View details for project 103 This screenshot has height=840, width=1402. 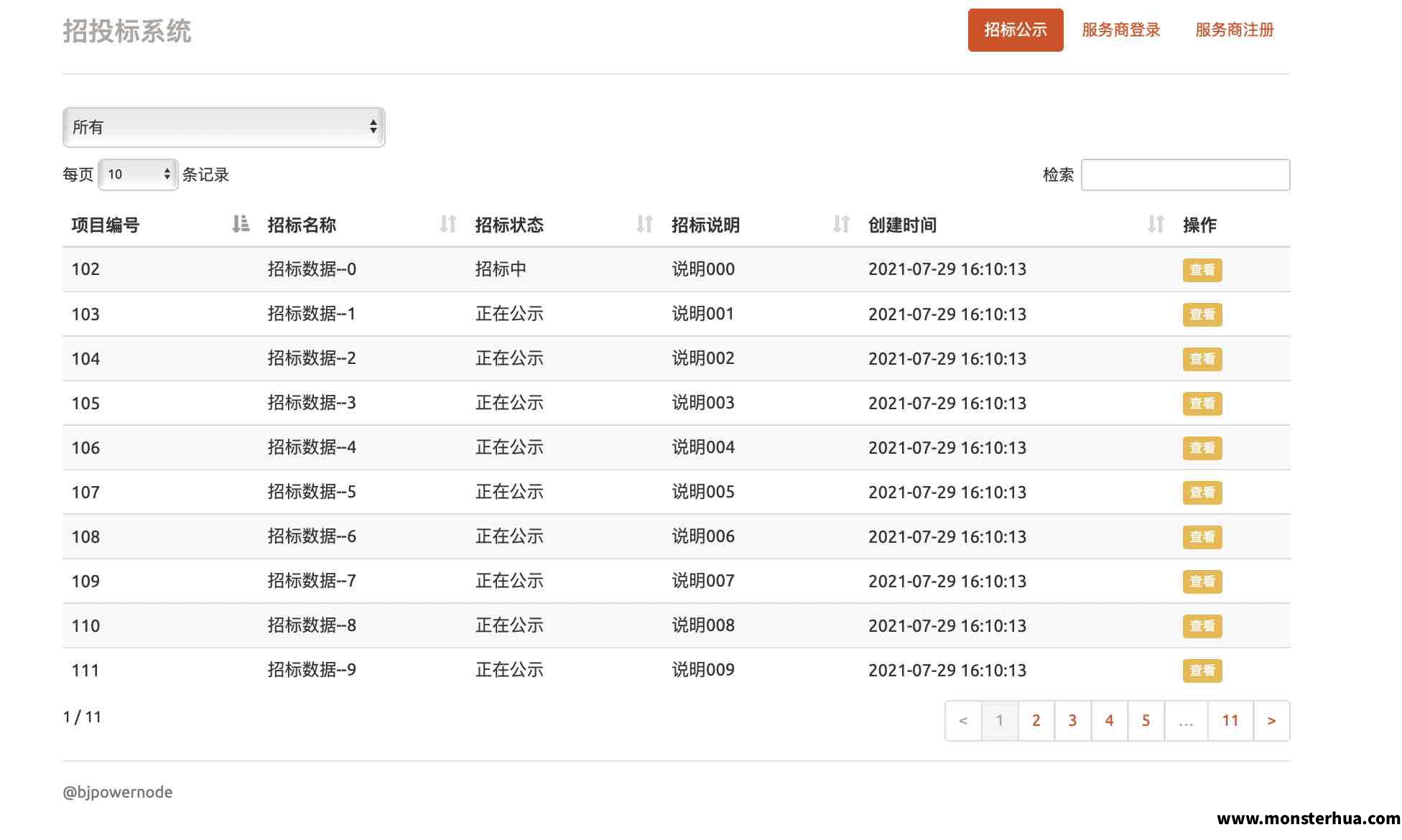click(1202, 314)
